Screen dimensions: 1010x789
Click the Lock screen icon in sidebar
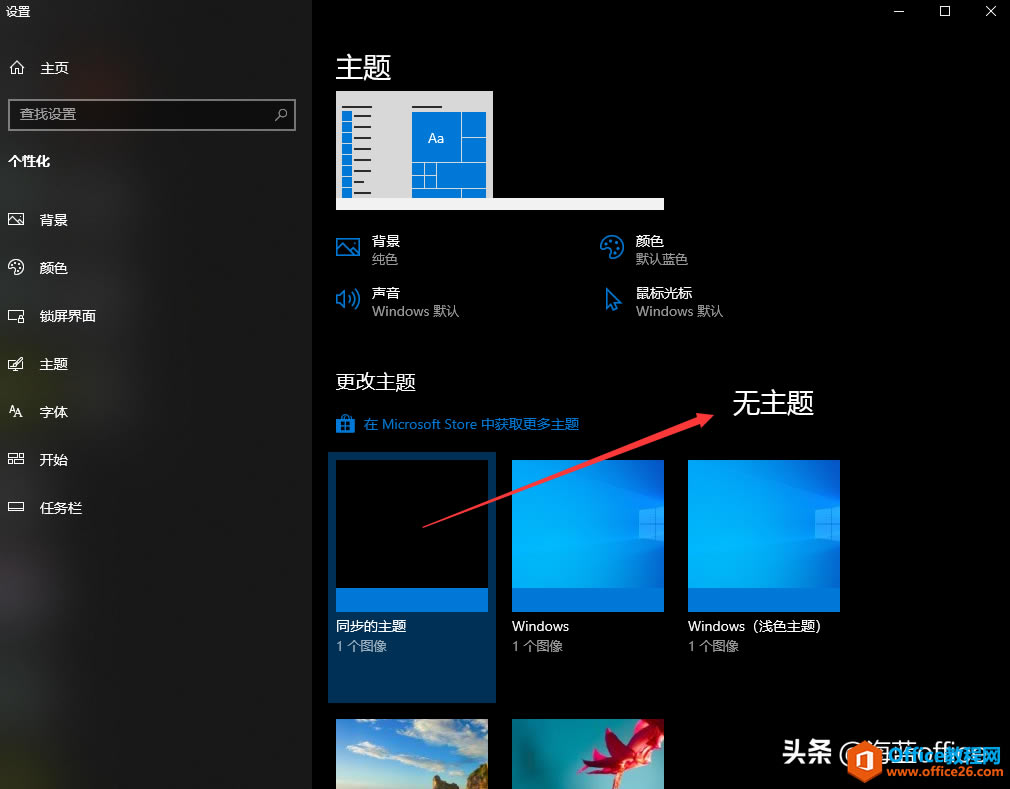point(16,316)
